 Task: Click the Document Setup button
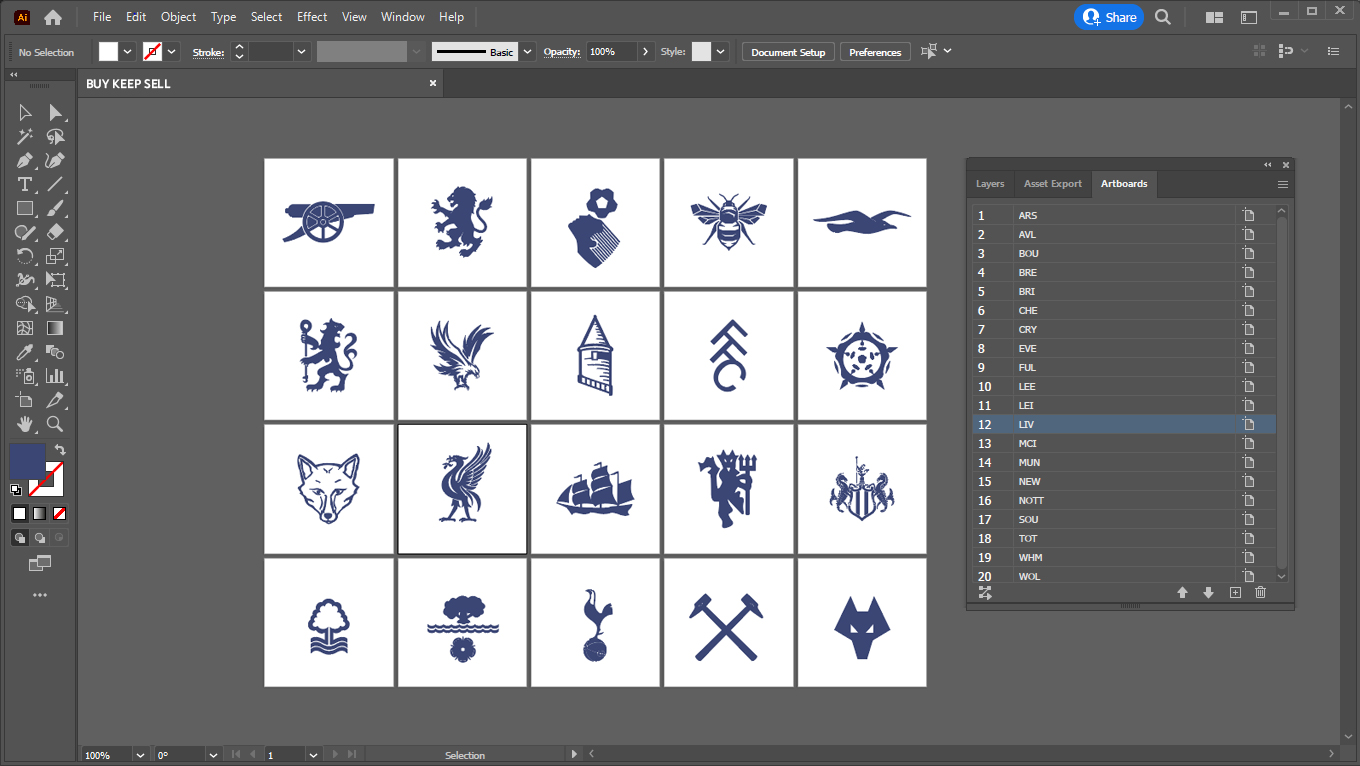click(788, 52)
